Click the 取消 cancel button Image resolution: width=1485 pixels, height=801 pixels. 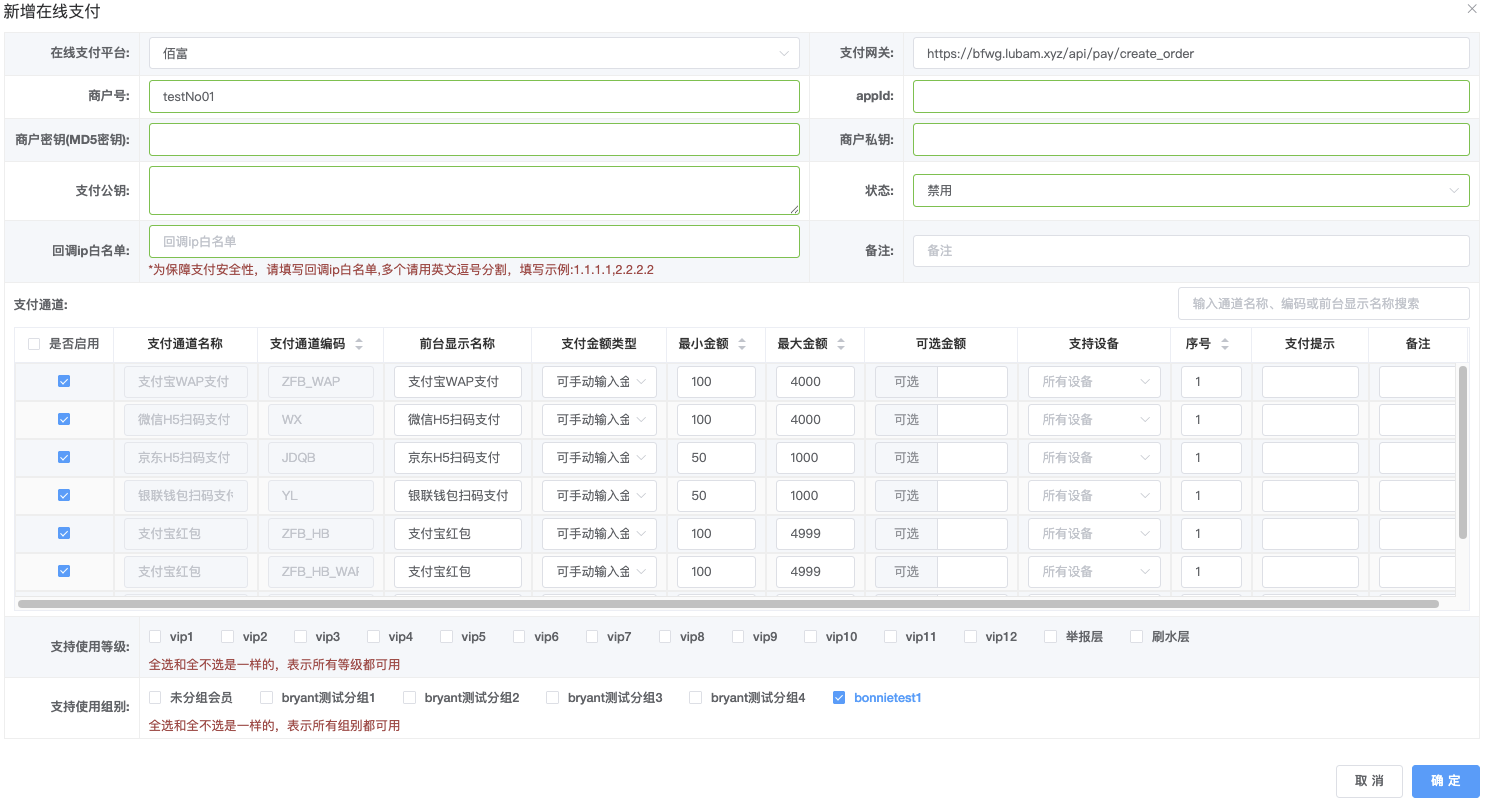[x=1369, y=781]
